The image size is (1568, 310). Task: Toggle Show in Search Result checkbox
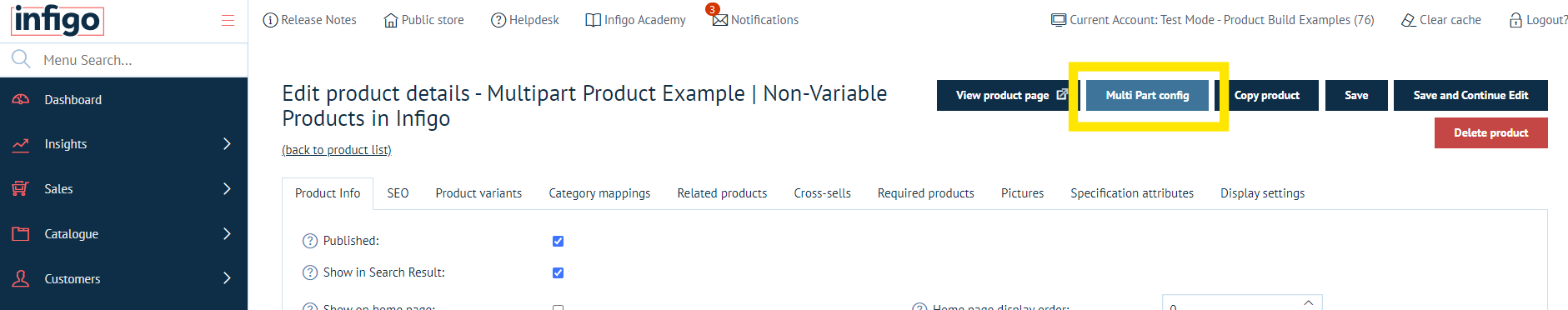point(558,272)
